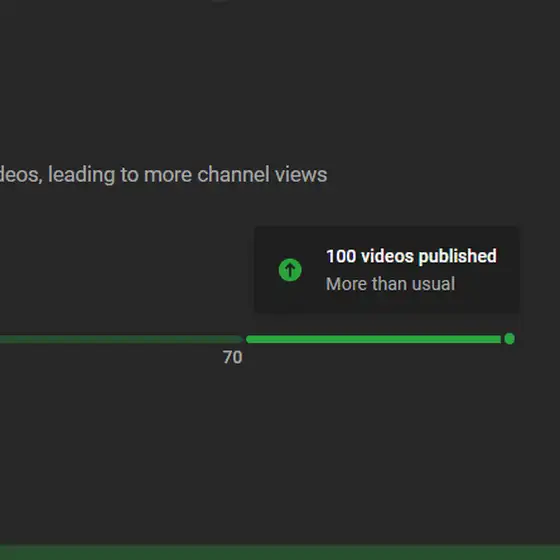The image size is (560, 560).
Task: Click the 'More than usual' label
Action: click(x=390, y=284)
